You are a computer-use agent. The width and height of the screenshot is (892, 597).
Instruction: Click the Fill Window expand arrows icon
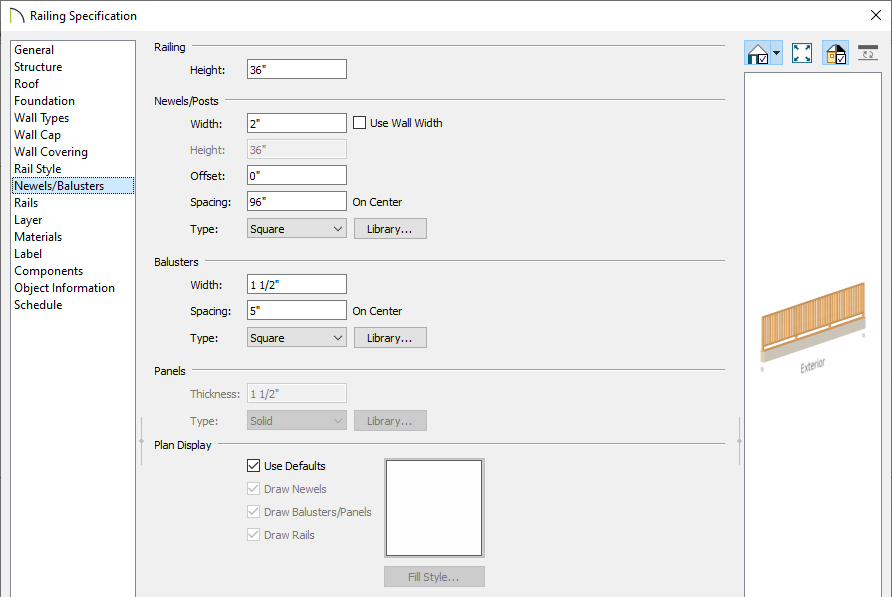[802, 53]
